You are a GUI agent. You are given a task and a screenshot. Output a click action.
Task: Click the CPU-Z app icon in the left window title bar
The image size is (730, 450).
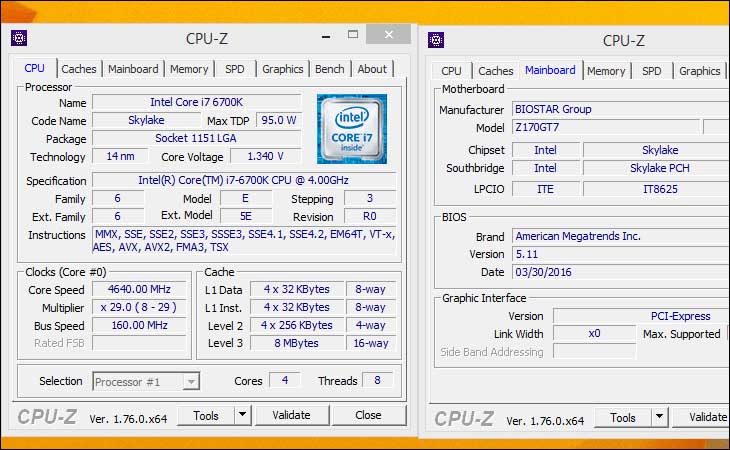19,38
